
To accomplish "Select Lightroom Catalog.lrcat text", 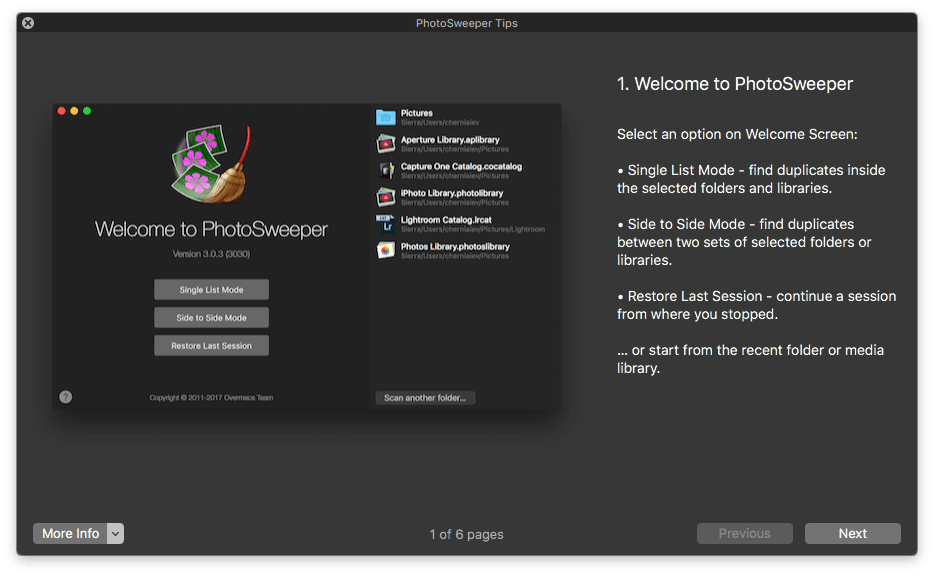I will (x=446, y=220).
